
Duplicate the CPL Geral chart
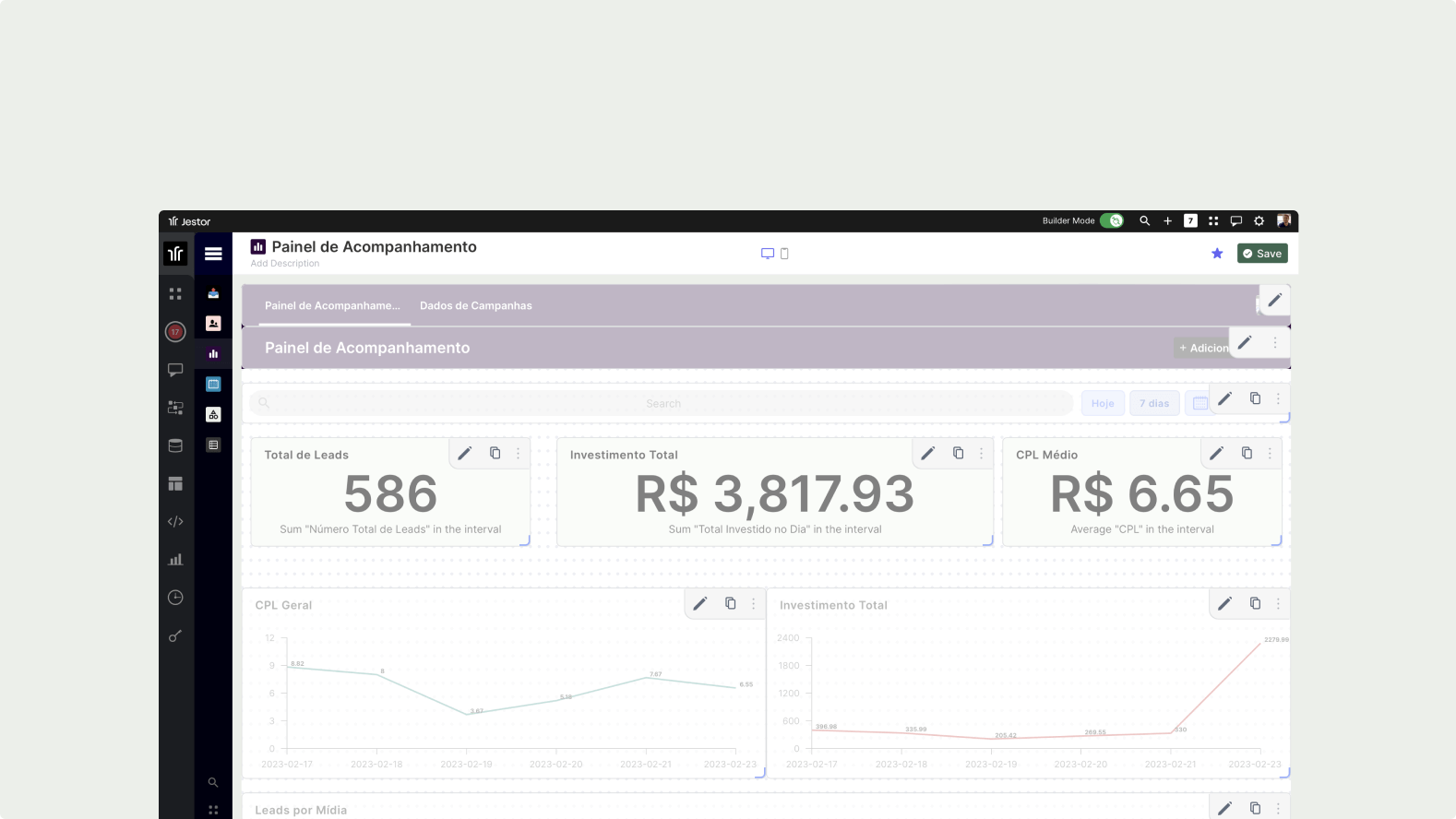(x=731, y=603)
